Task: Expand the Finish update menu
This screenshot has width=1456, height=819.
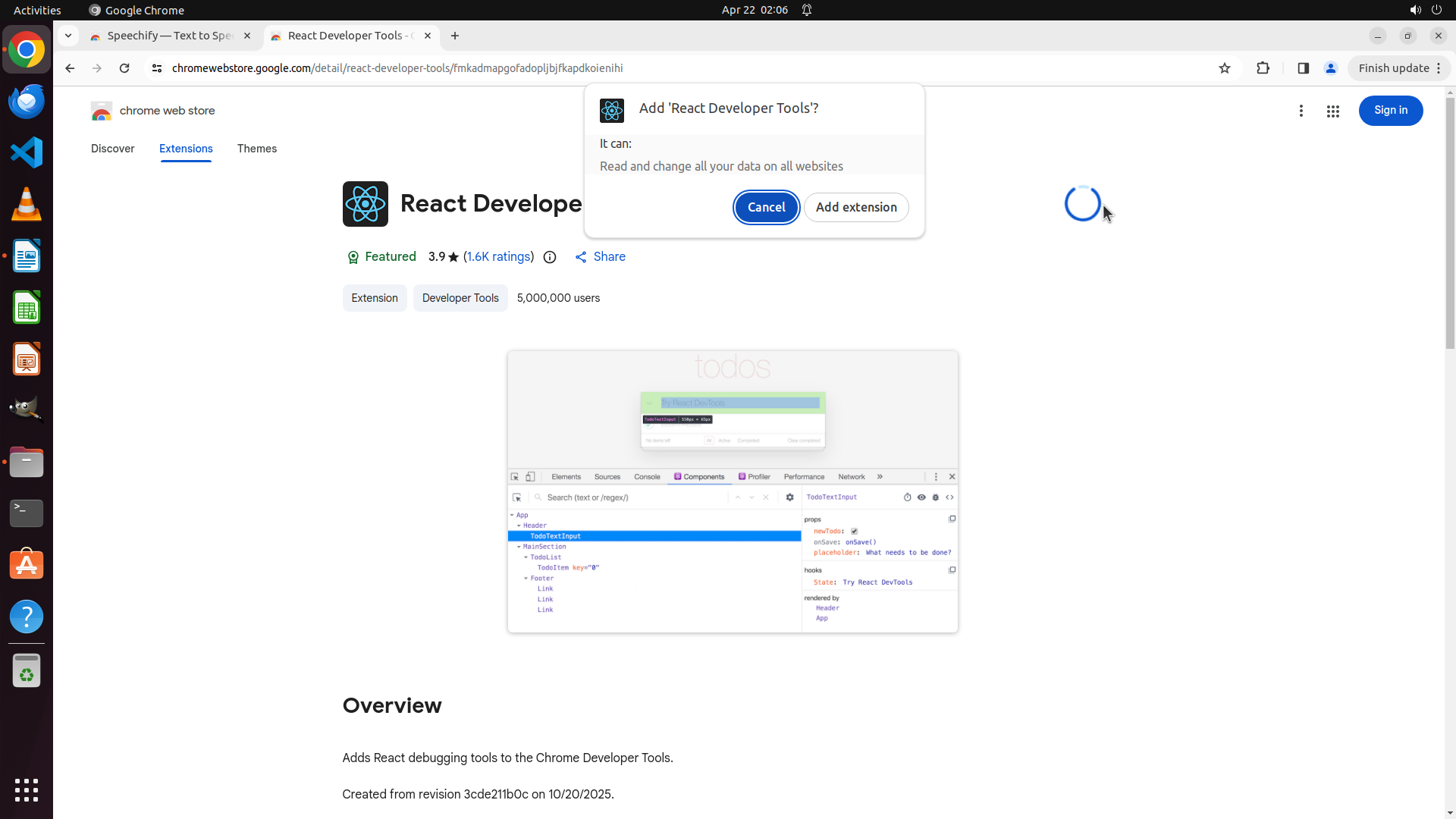Action: click(x=1399, y=68)
